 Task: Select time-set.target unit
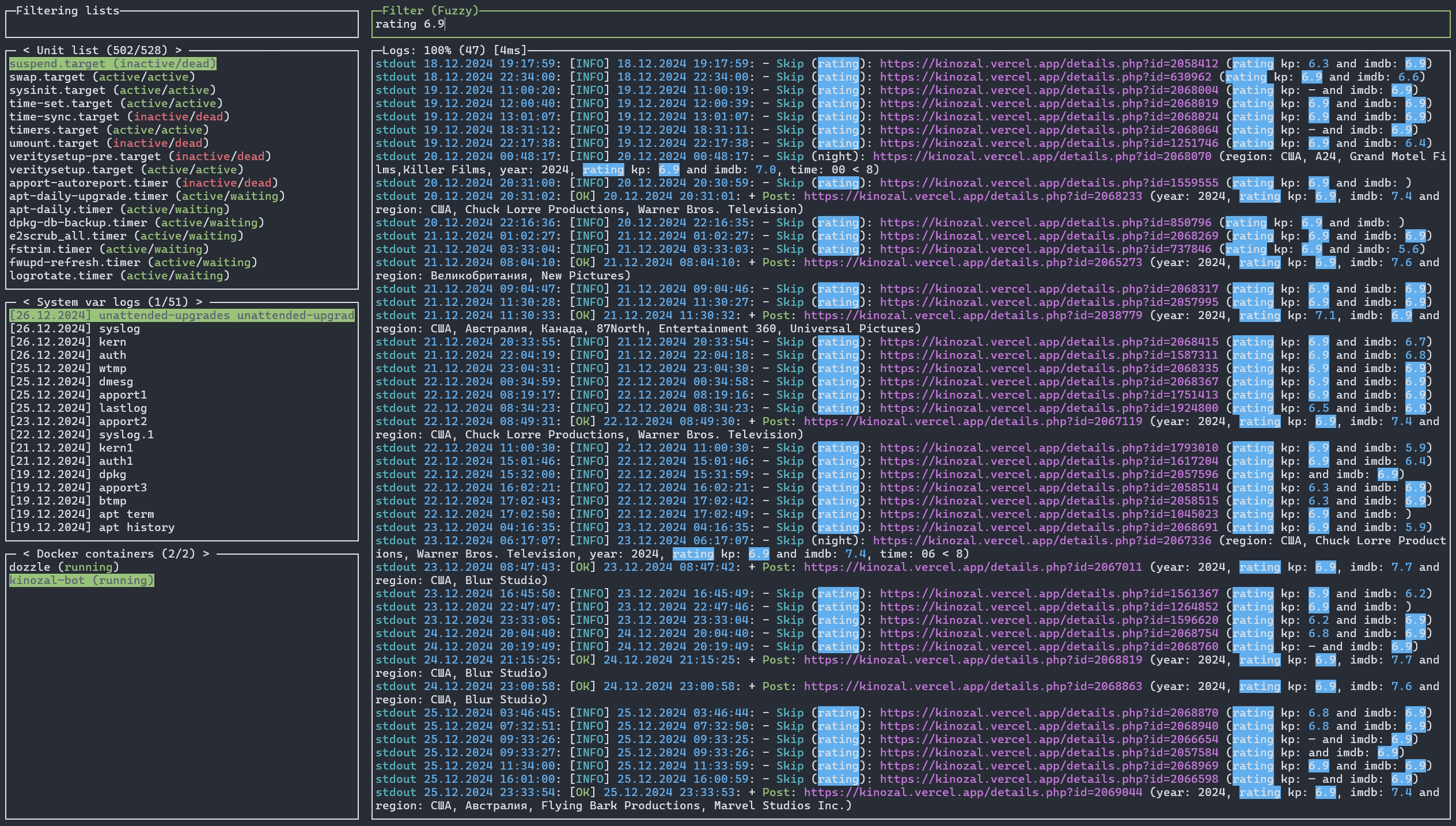coord(116,104)
